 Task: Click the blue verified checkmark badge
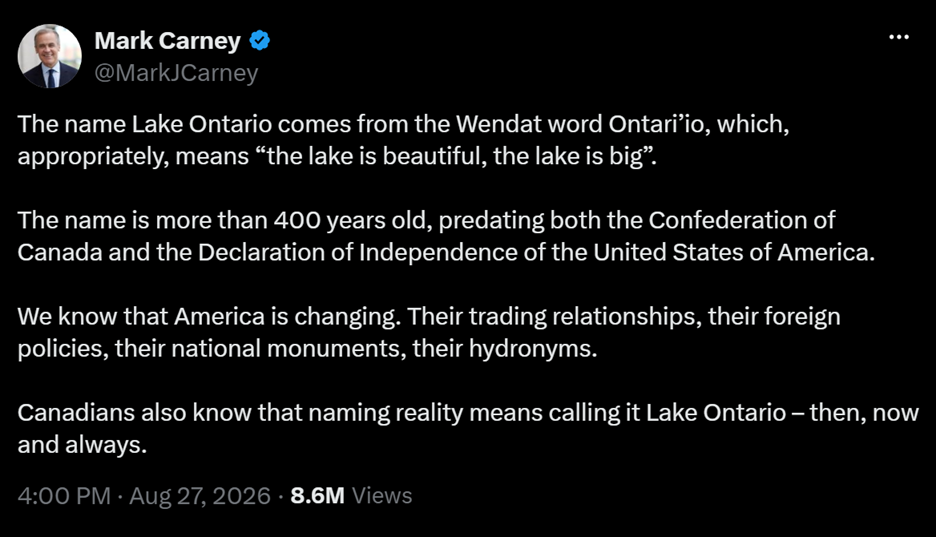tap(259, 41)
